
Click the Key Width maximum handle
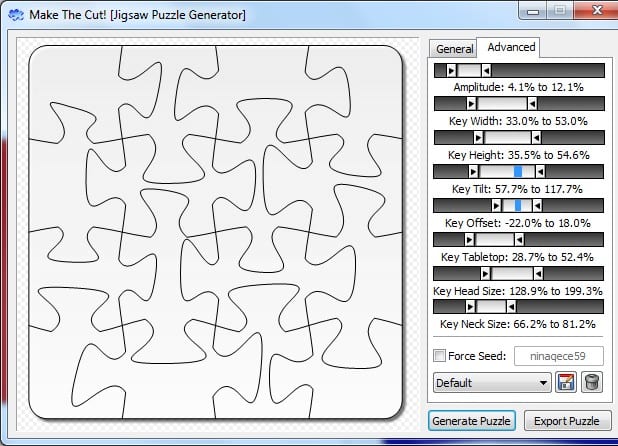point(532,104)
